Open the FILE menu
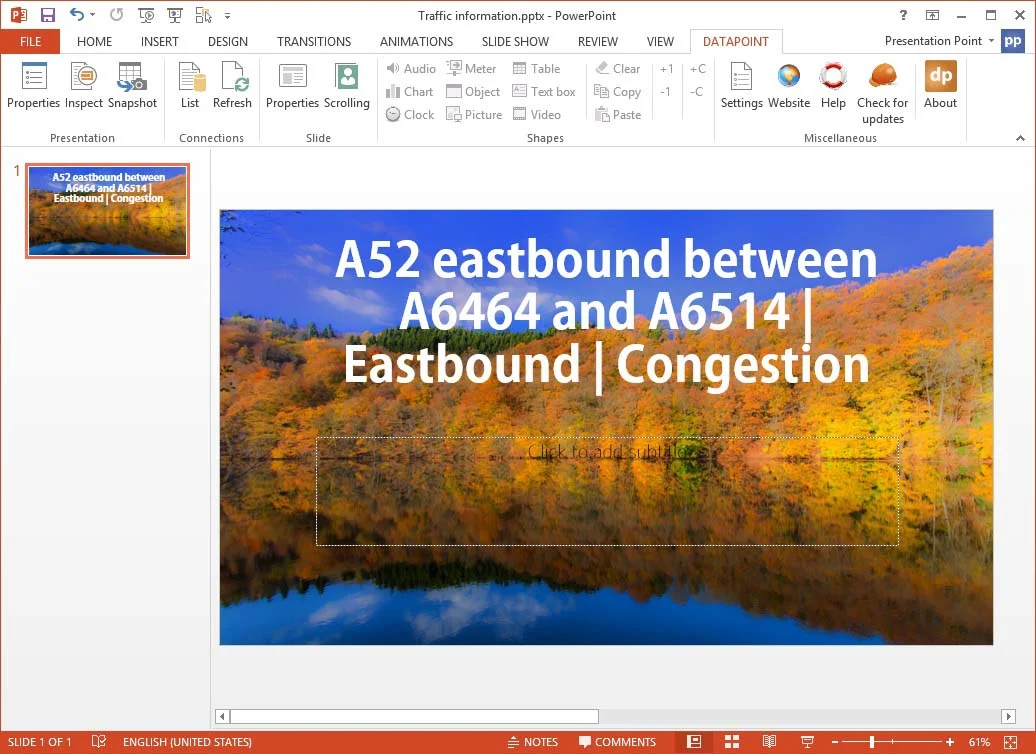The image size is (1036, 754). [30, 41]
